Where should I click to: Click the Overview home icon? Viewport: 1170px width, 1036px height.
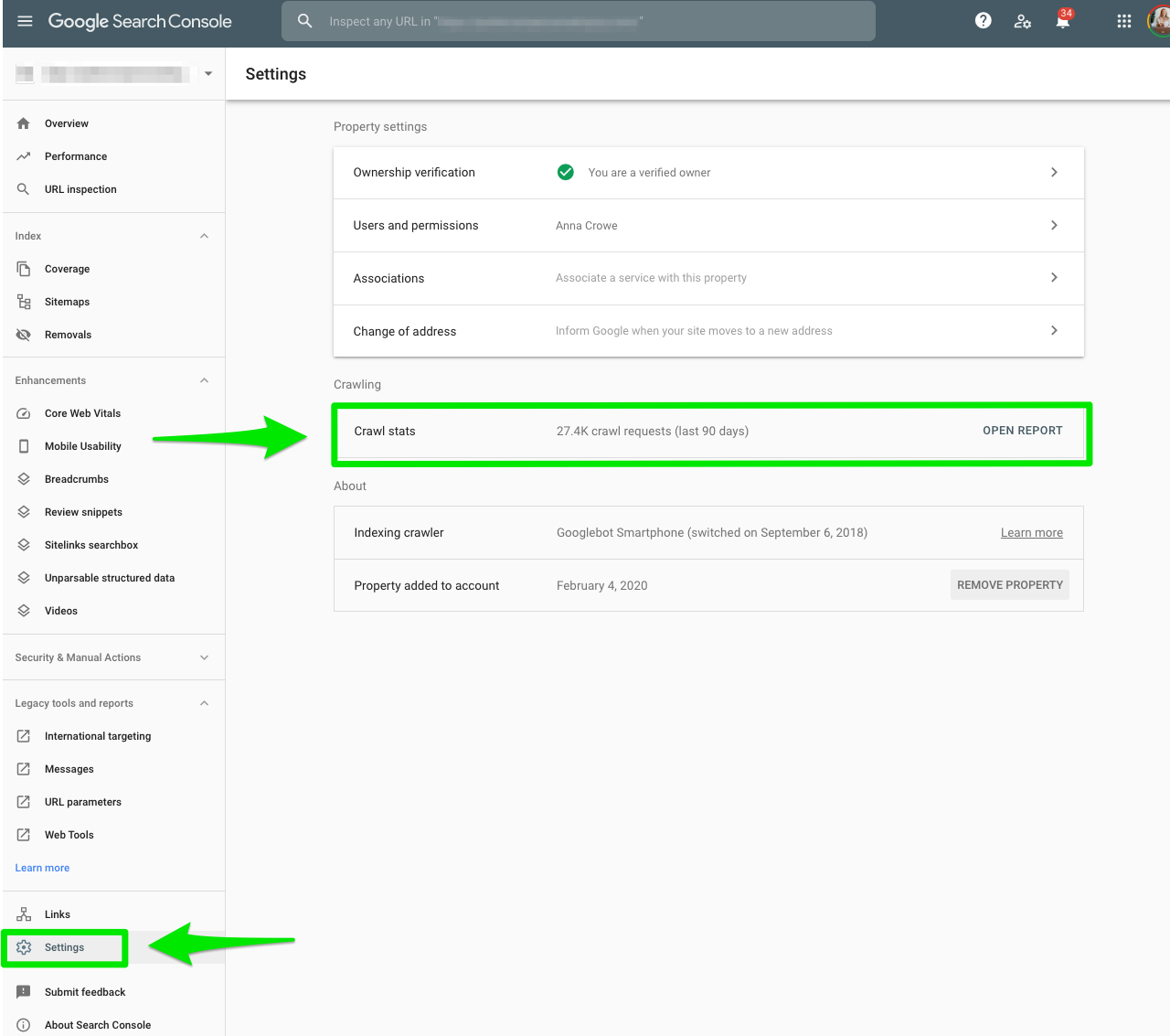point(24,123)
